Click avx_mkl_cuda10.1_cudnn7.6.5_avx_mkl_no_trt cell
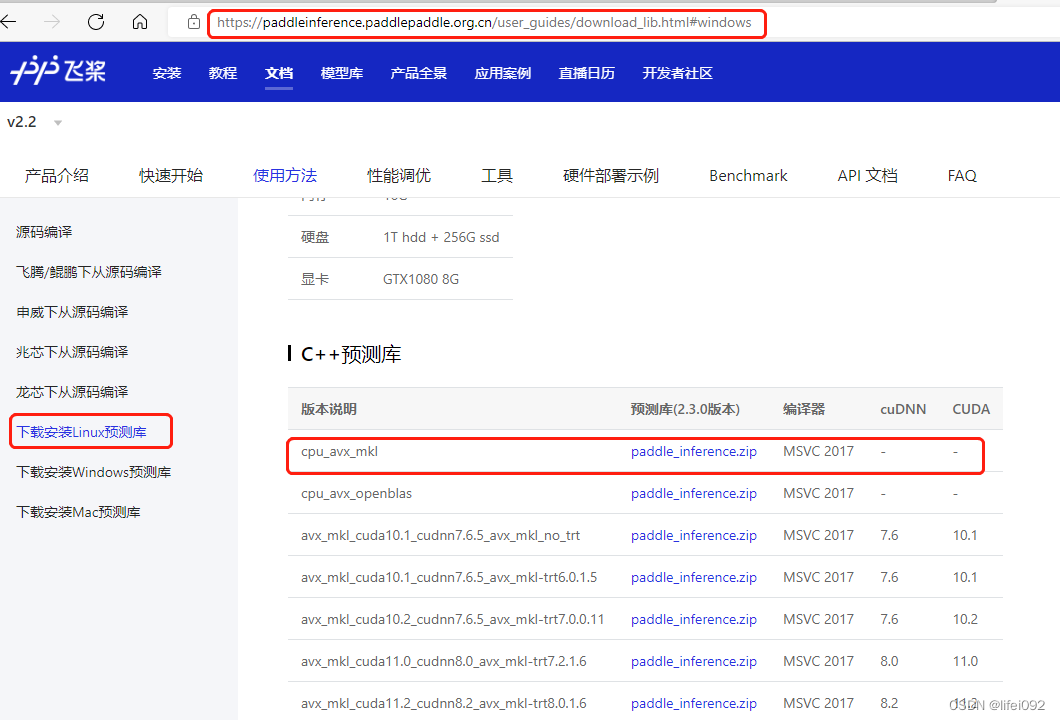 (440, 535)
